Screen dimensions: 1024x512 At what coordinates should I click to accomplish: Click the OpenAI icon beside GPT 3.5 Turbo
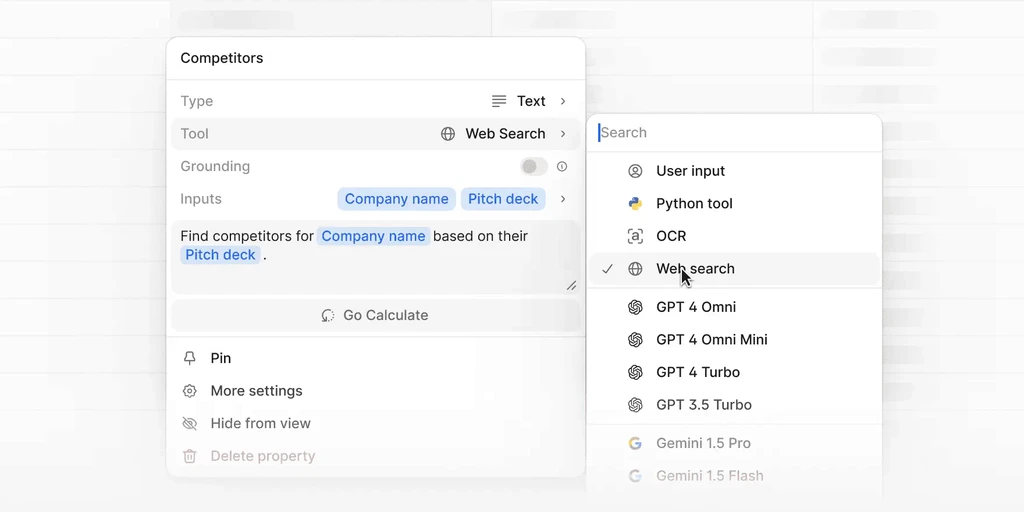(x=635, y=405)
